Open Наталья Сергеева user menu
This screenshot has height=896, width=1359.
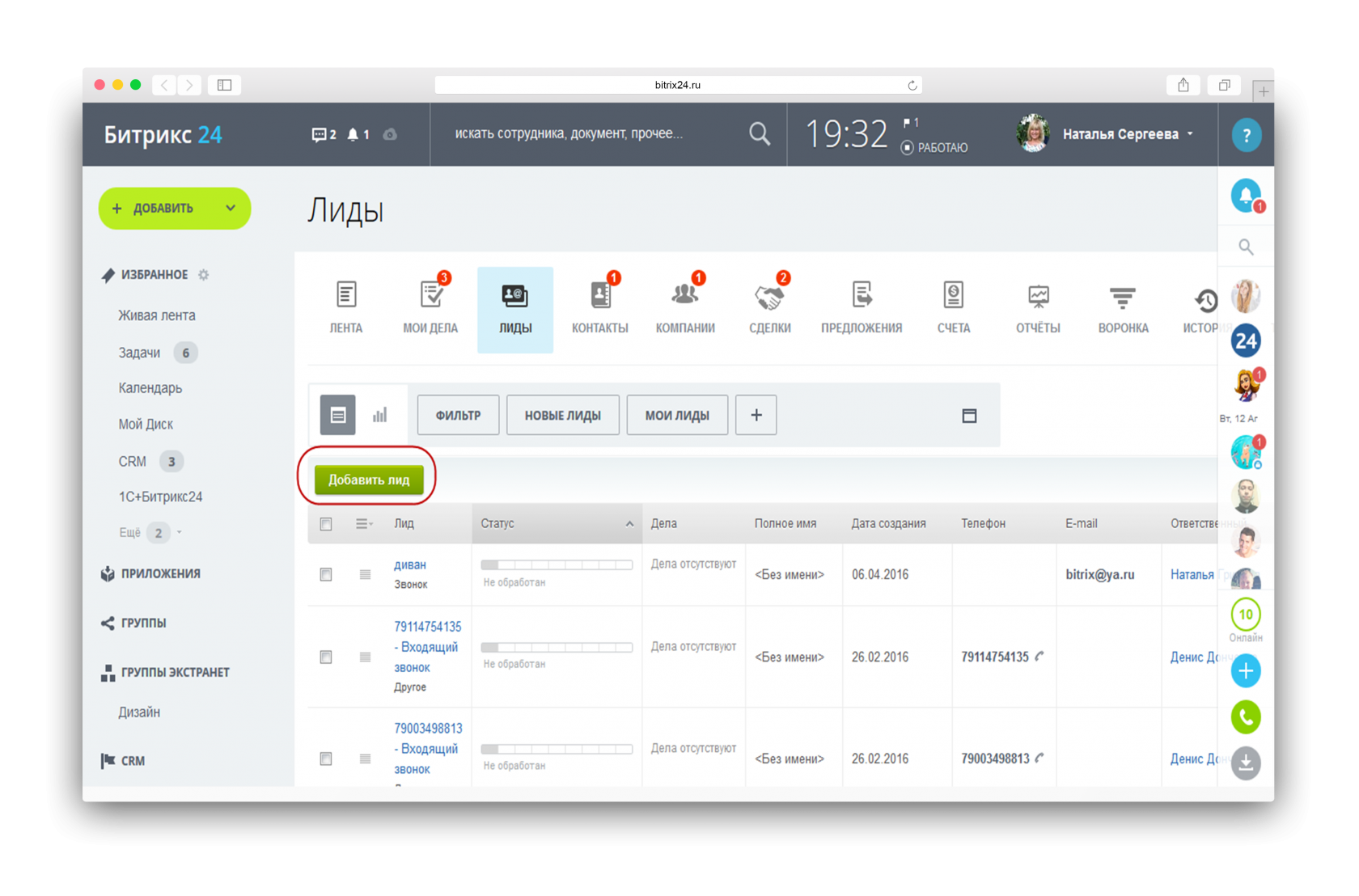pos(1128,134)
